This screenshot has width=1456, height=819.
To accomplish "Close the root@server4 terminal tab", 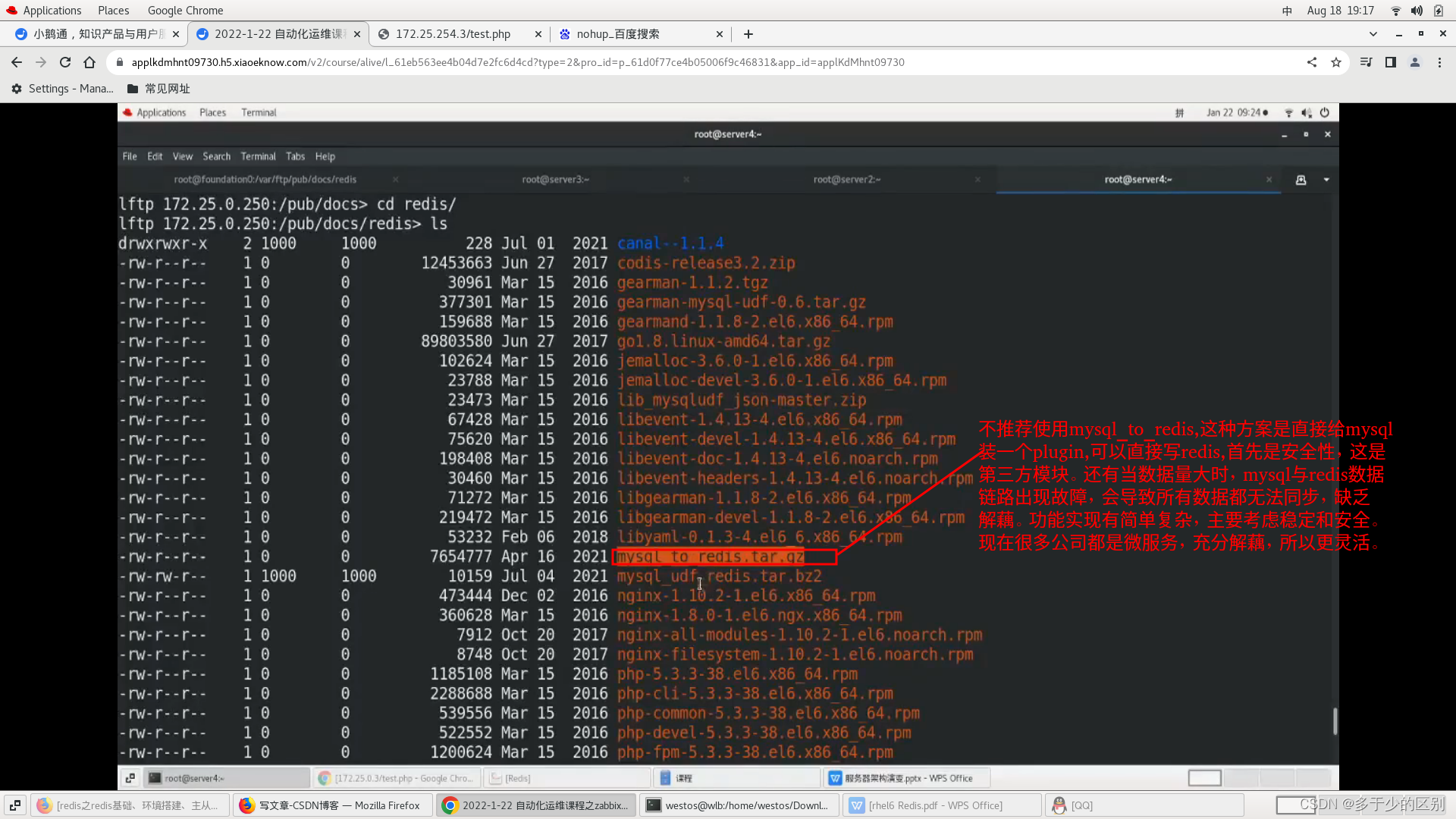I will pos(1269,180).
